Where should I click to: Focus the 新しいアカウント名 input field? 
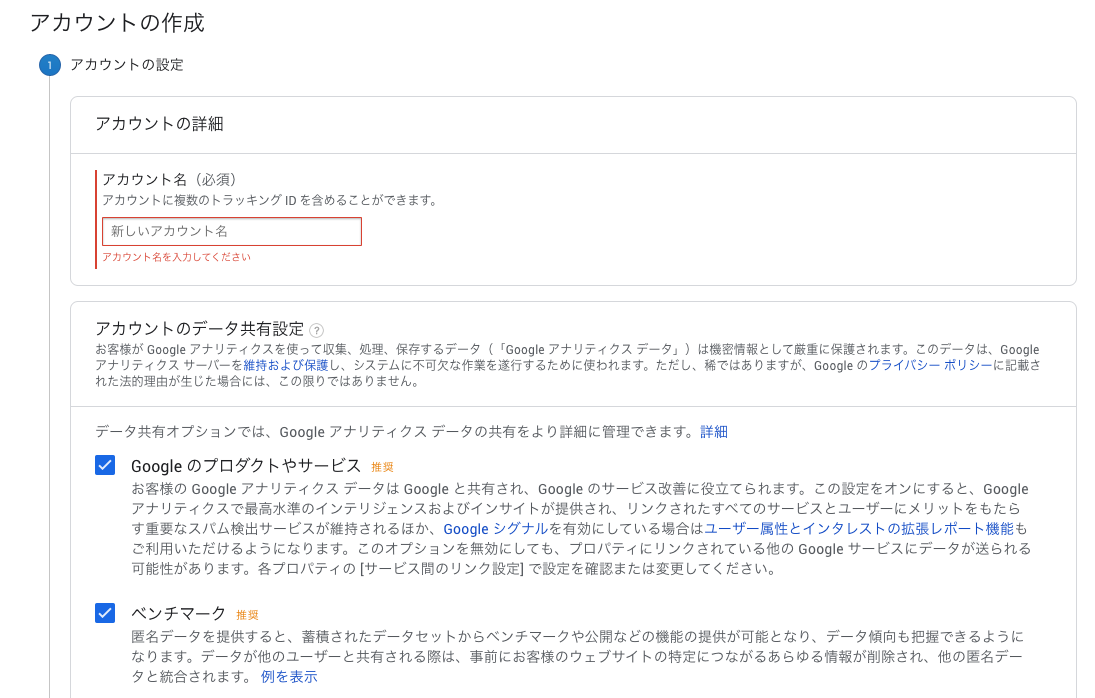(x=231, y=231)
